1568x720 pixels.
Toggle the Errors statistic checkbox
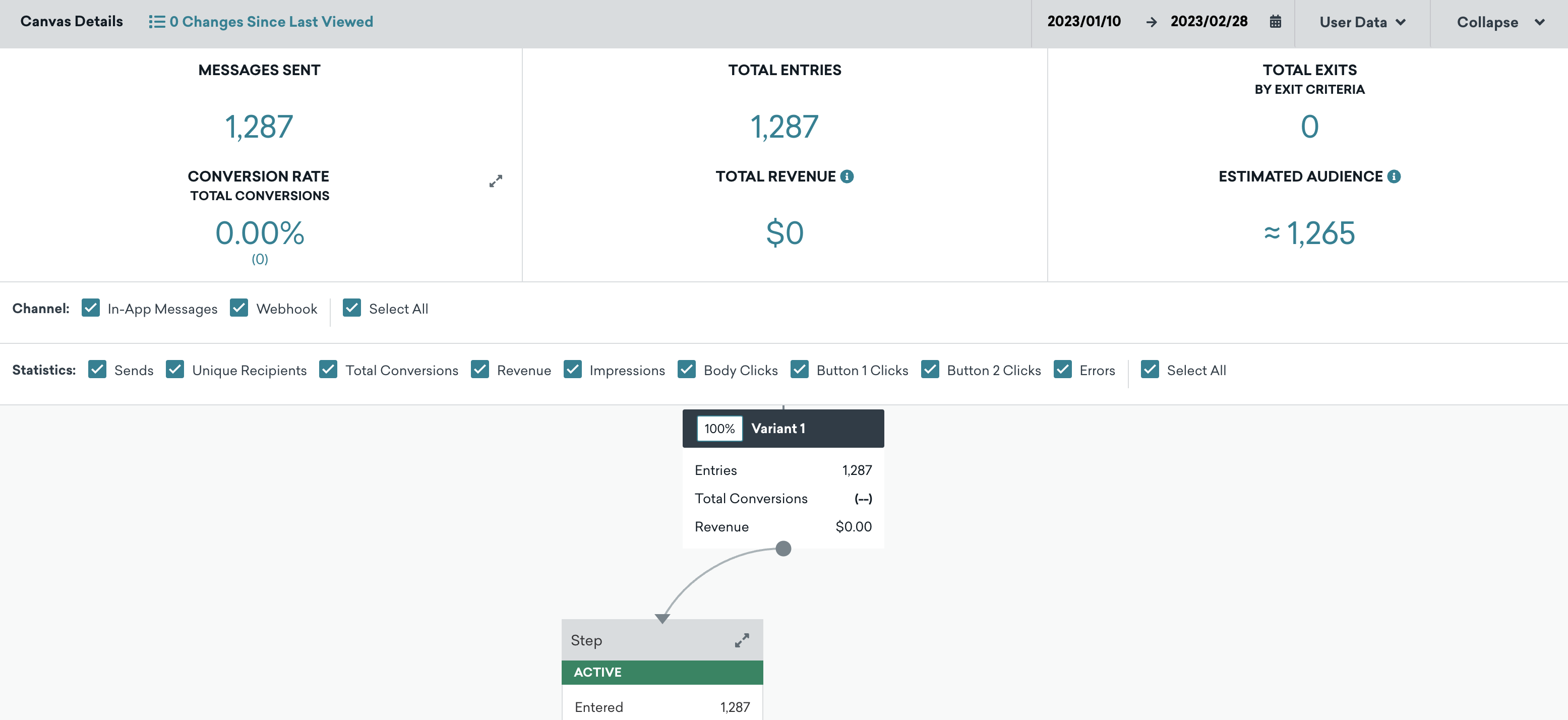tap(1063, 370)
